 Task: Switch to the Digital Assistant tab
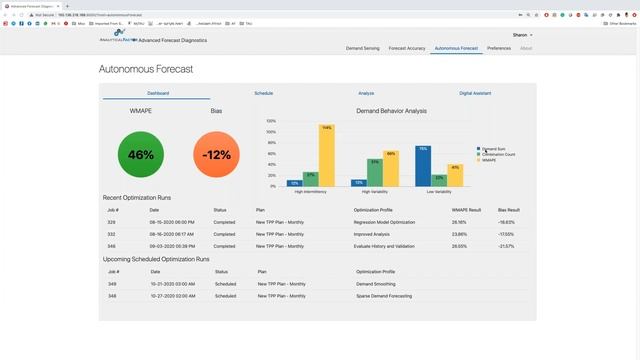(x=475, y=93)
